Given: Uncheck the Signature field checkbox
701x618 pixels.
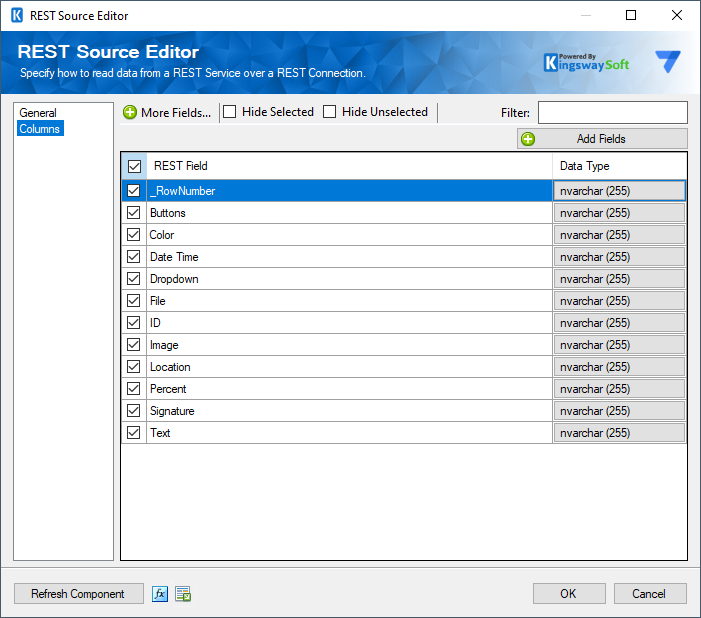Looking at the screenshot, I should [x=134, y=411].
